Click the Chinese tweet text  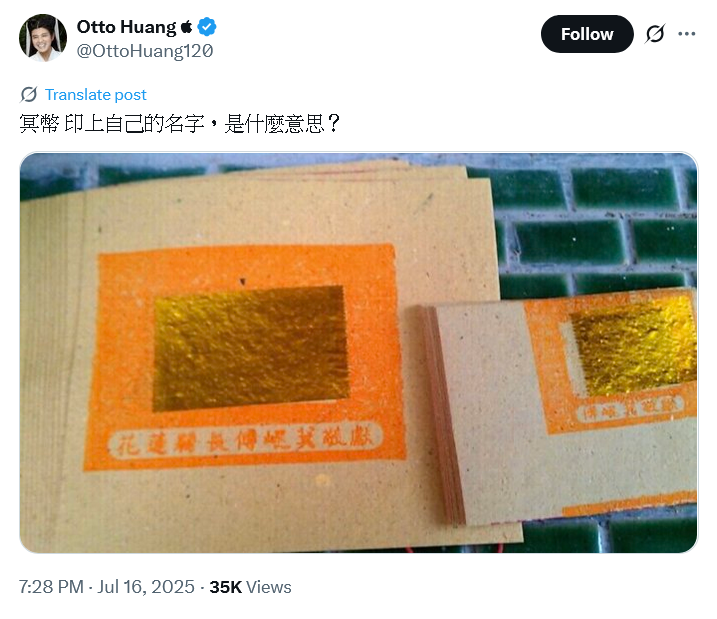[x=180, y=123]
